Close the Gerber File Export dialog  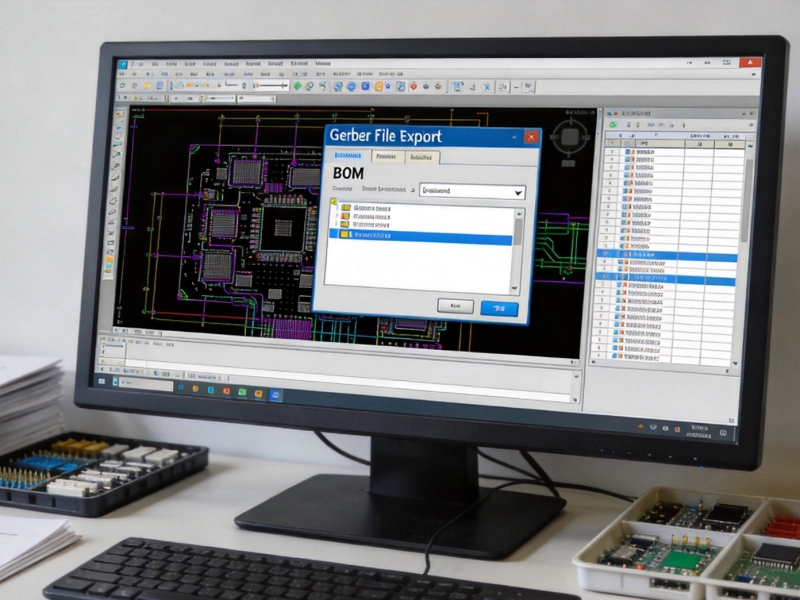tap(532, 137)
